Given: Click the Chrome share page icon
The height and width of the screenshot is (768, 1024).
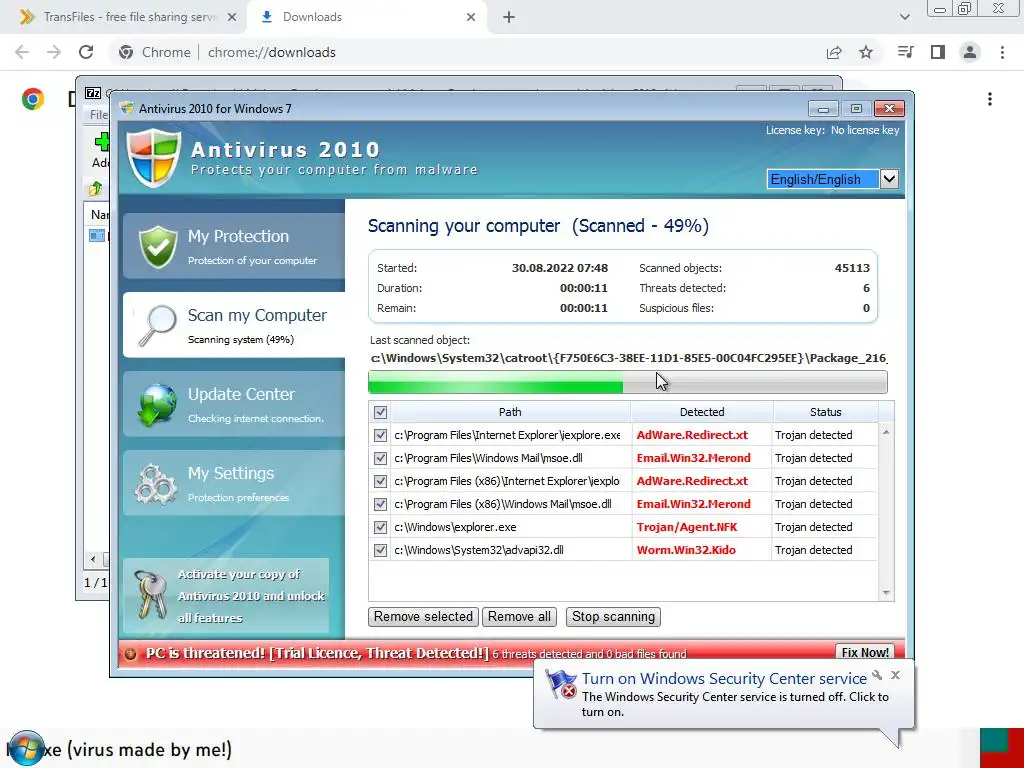Looking at the screenshot, I should [834, 52].
